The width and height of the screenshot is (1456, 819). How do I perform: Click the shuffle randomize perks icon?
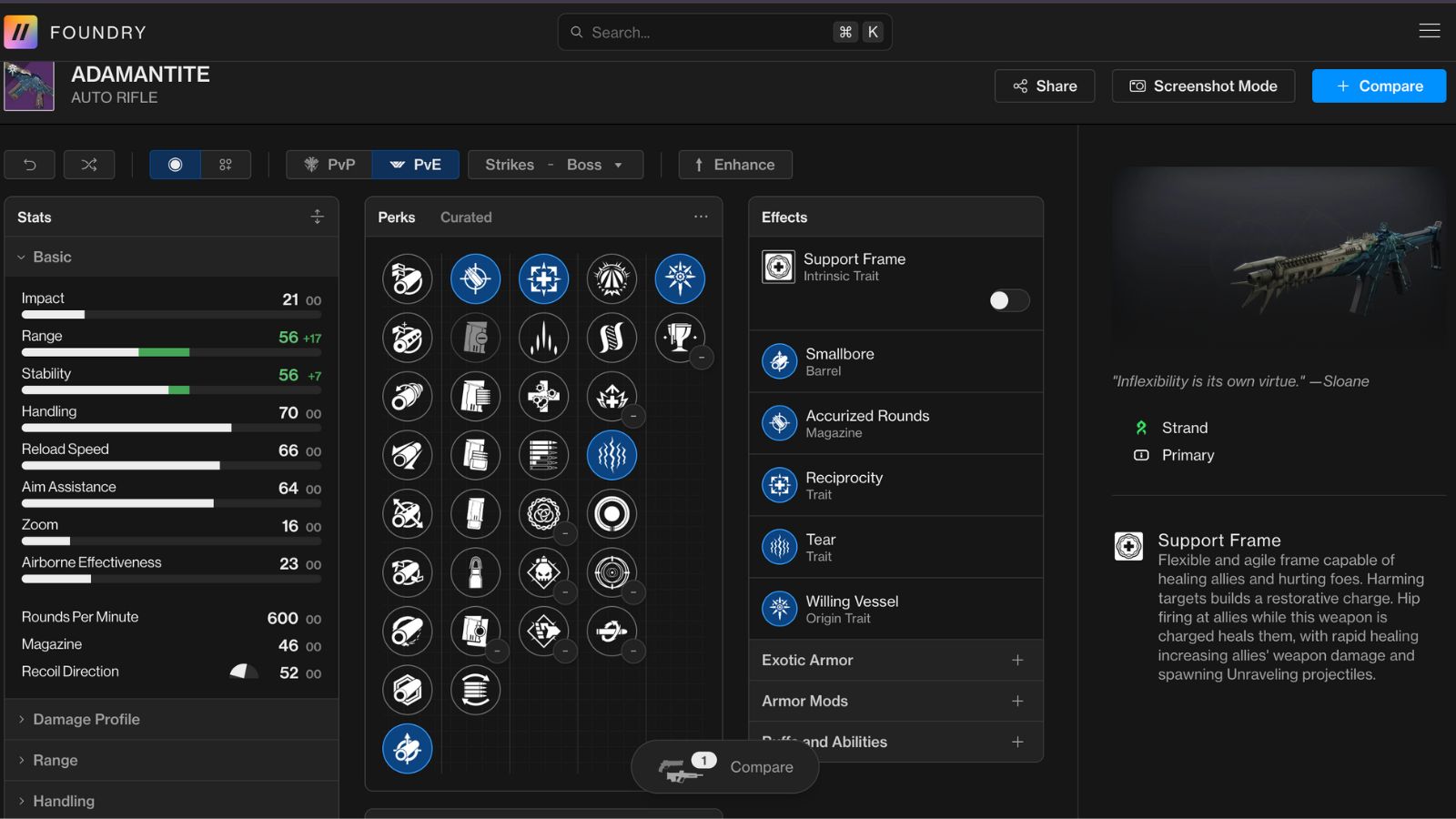click(x=89, y=165)
